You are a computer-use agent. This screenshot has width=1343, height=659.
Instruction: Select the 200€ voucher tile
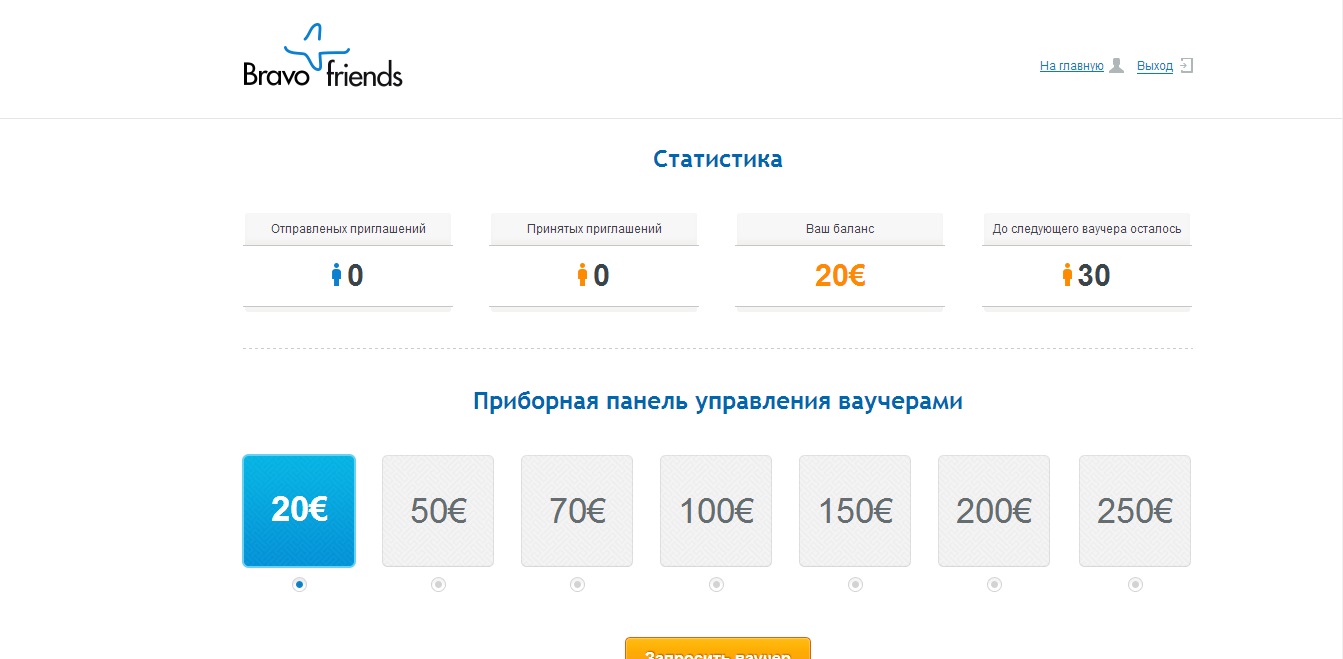pos(994,511)
